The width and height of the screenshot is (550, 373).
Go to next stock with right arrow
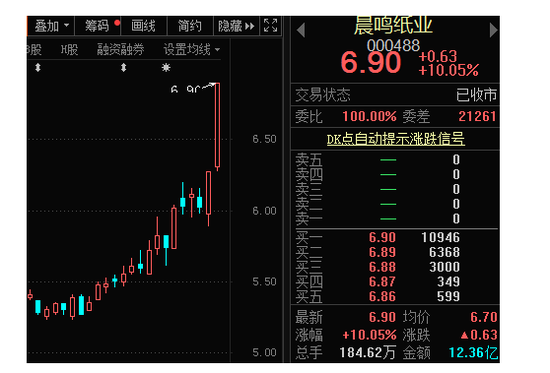click(x=493, y=30)
